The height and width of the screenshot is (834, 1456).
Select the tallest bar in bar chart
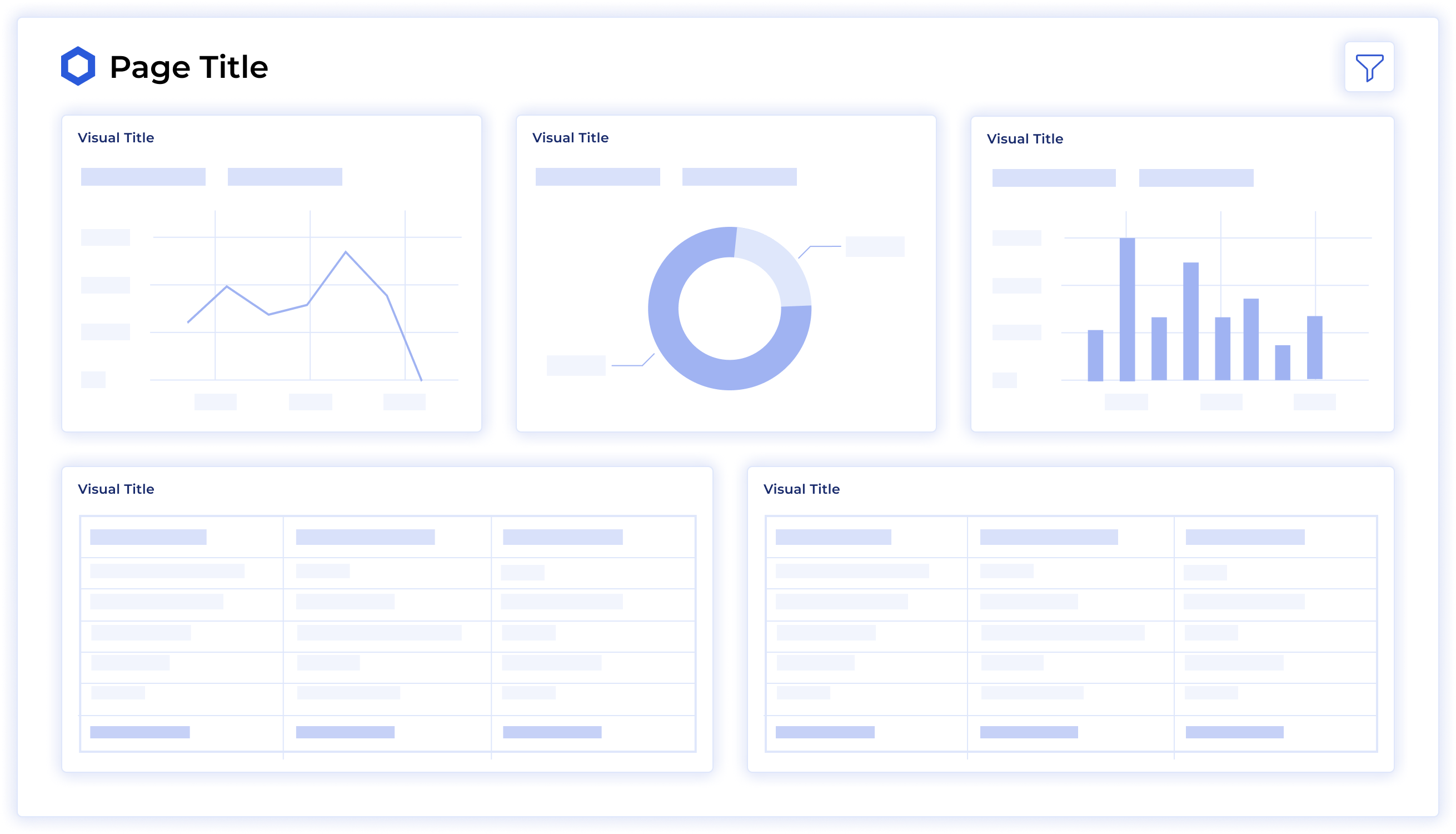tap(1127, 309)
